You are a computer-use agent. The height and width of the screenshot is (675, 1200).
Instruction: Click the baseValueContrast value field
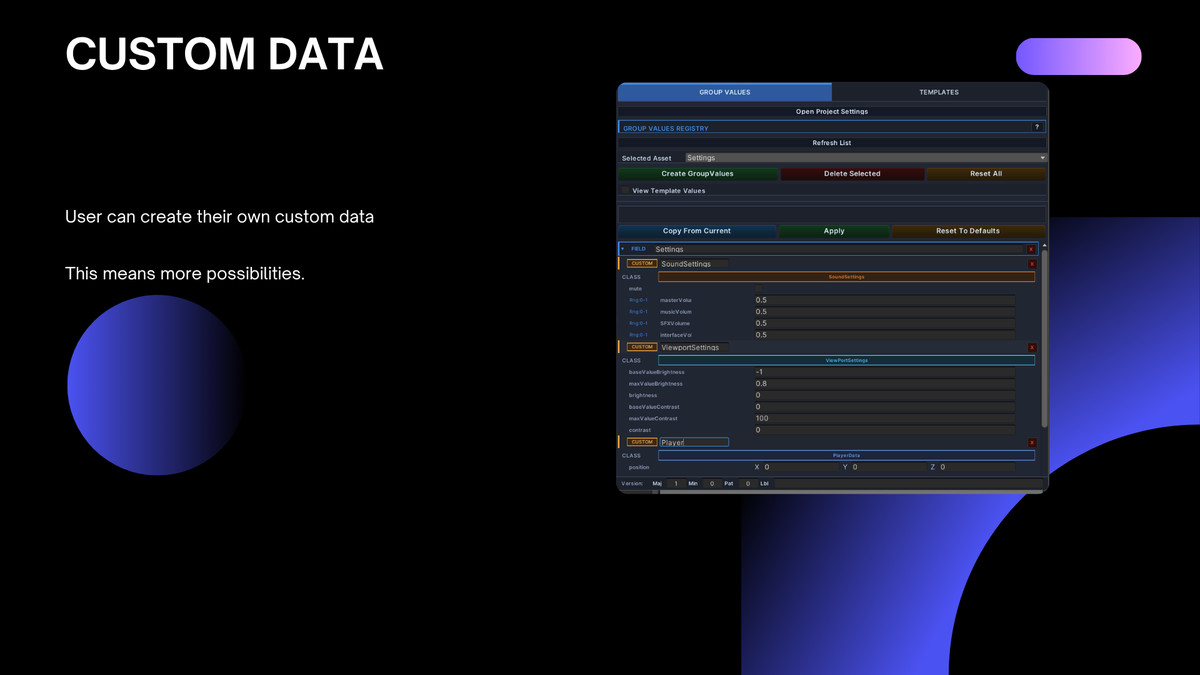885,407
